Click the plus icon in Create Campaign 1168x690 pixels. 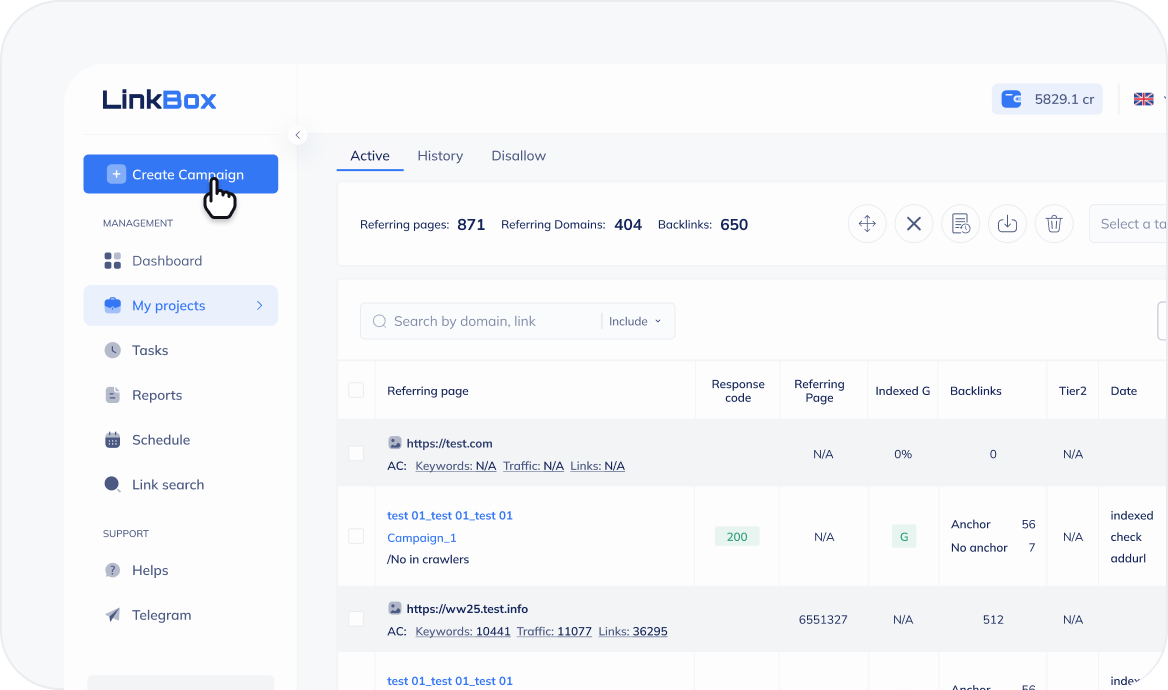tap(116, 174)
